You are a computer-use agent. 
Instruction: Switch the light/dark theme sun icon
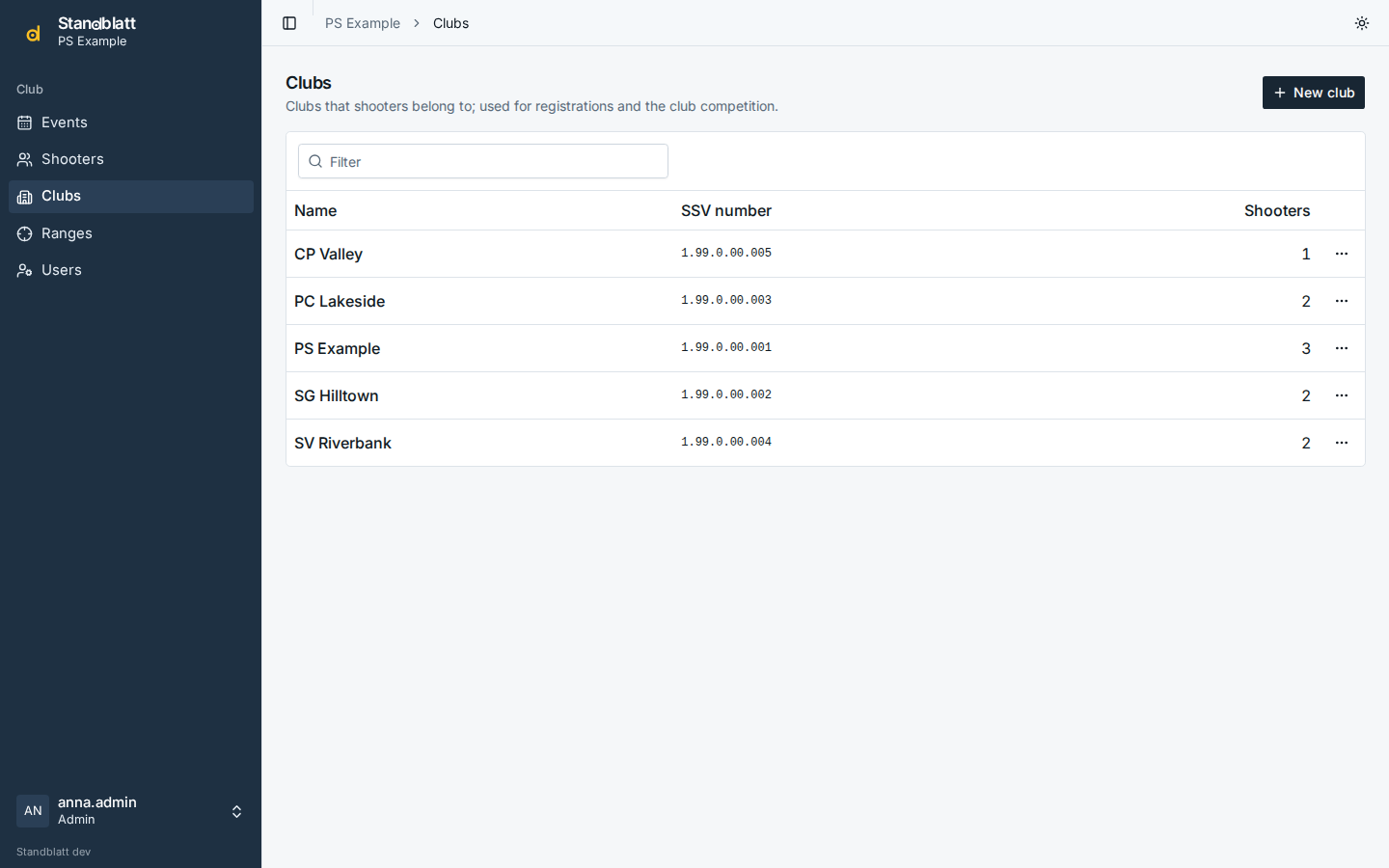click(1362, 23)
